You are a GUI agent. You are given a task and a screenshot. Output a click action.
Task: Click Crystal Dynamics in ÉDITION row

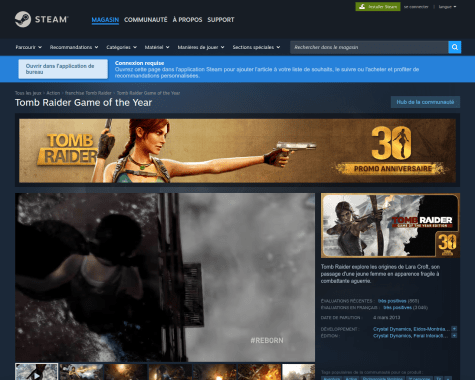point(392,336)
